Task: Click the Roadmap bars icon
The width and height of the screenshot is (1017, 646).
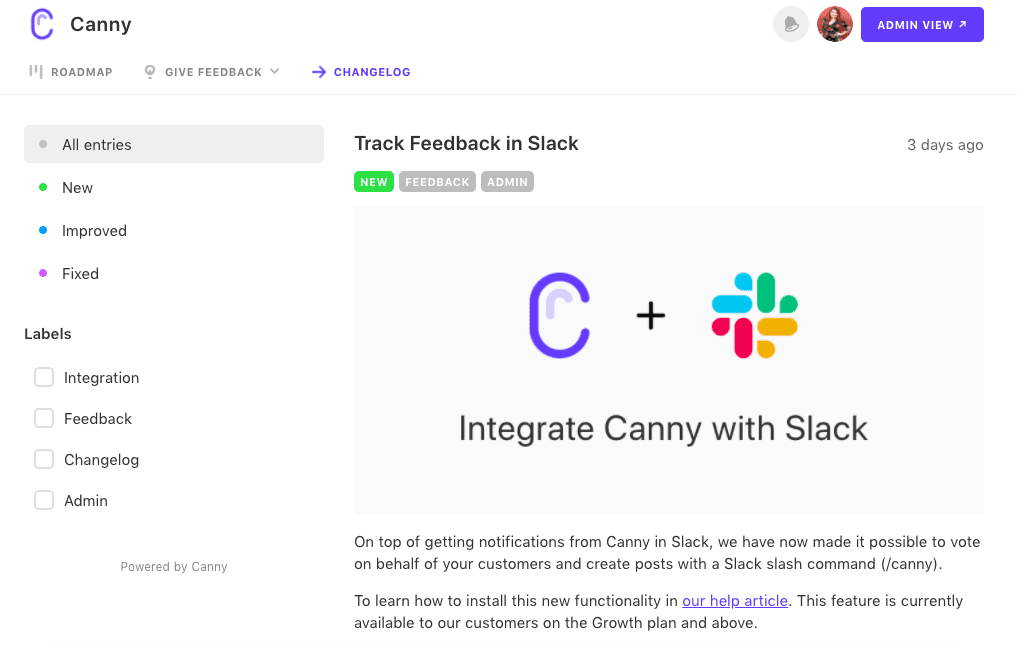Action: 36,71
